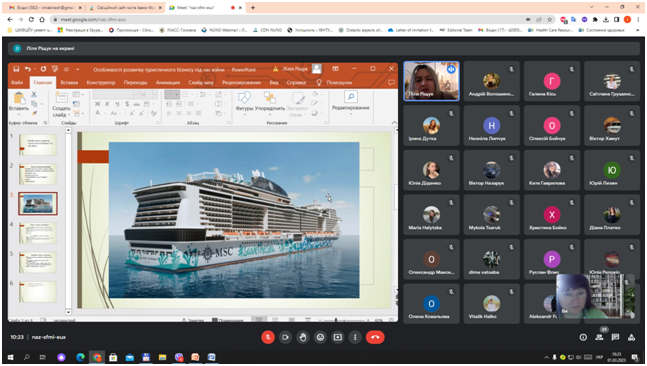This screenshot has width=647, height=366.
Task: Show hidden system tray icons
Action: (x=546, y=357)
